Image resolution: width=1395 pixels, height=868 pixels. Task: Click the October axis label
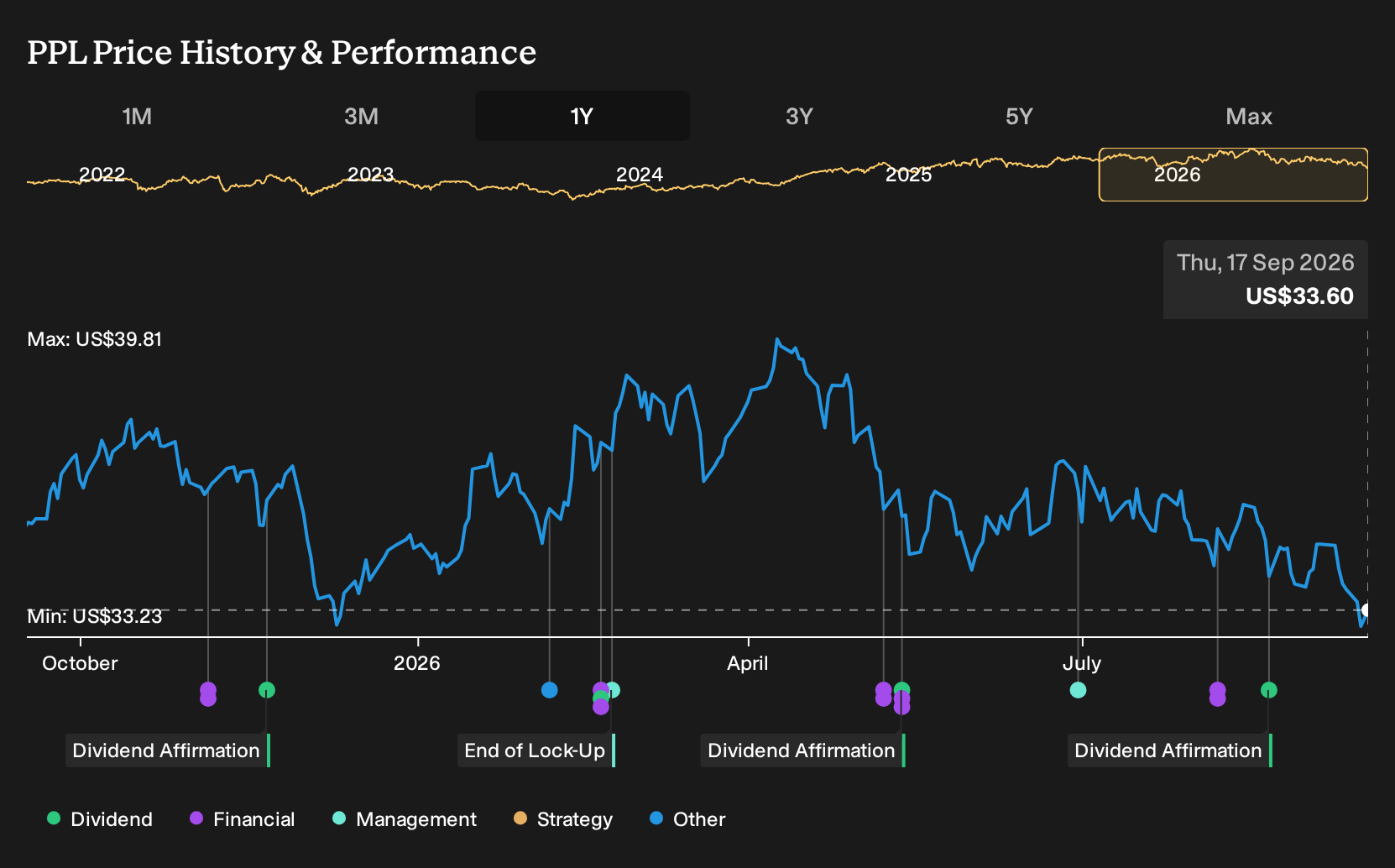coord(80,663)
